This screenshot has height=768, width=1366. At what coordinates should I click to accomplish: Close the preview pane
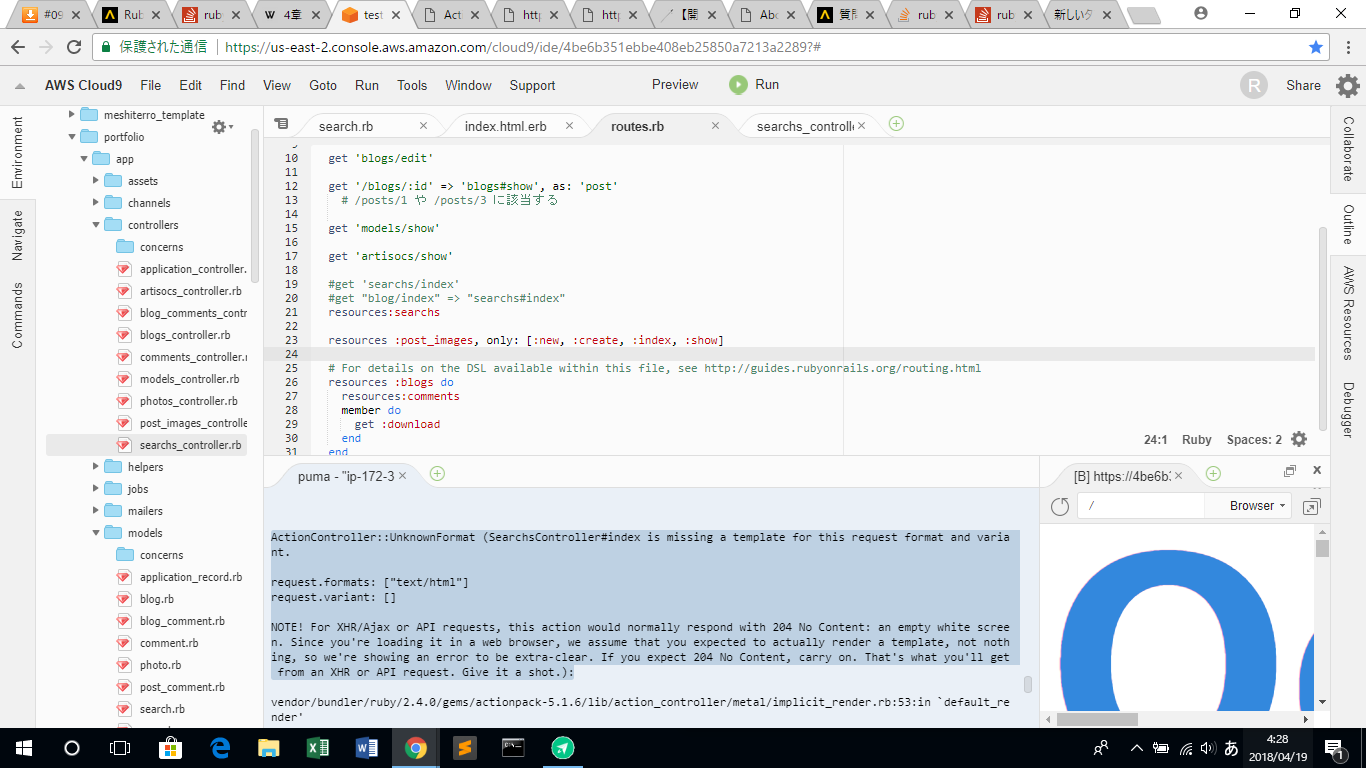coord(1317,470)
